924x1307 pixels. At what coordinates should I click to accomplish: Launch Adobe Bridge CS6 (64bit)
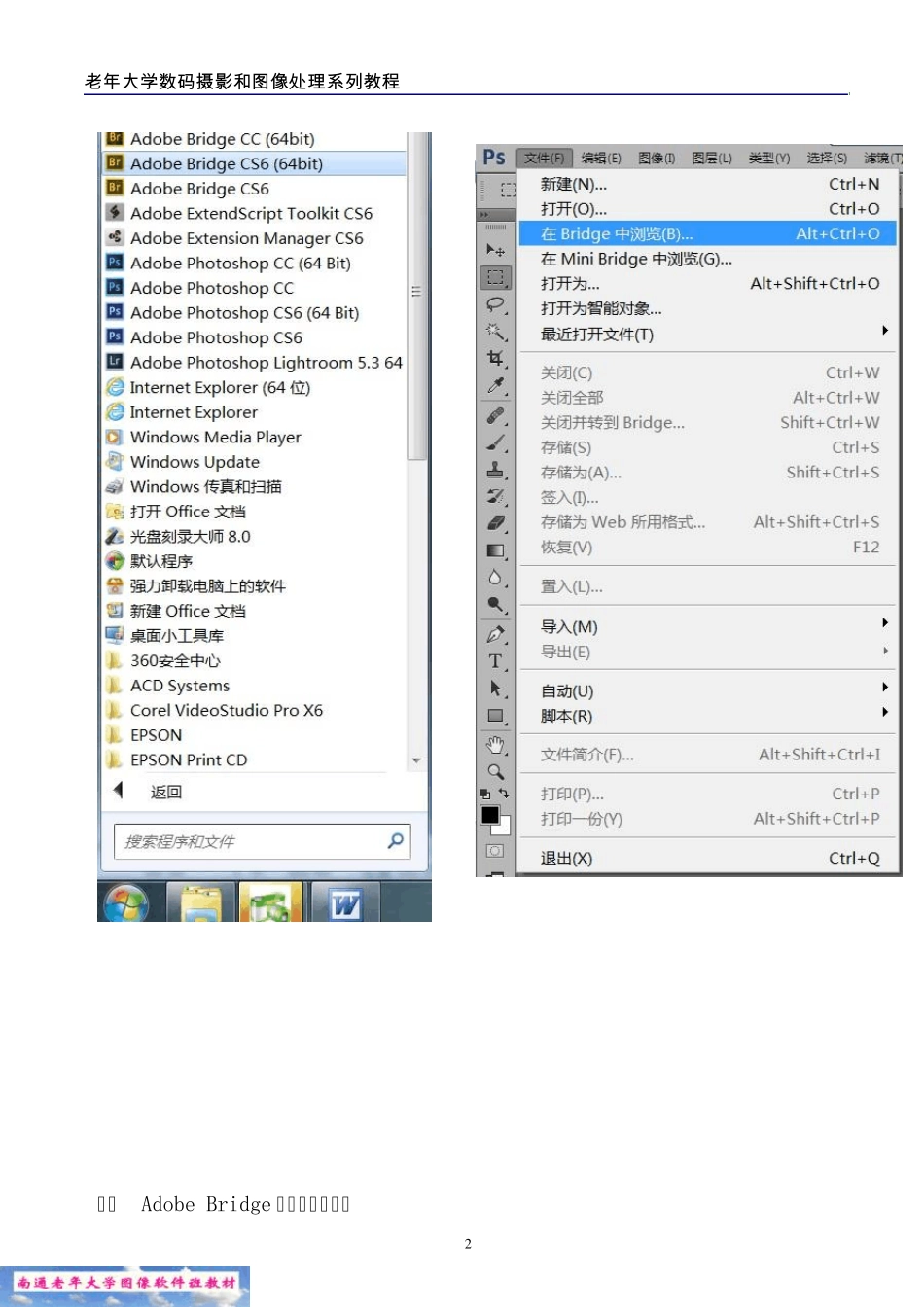254,163
